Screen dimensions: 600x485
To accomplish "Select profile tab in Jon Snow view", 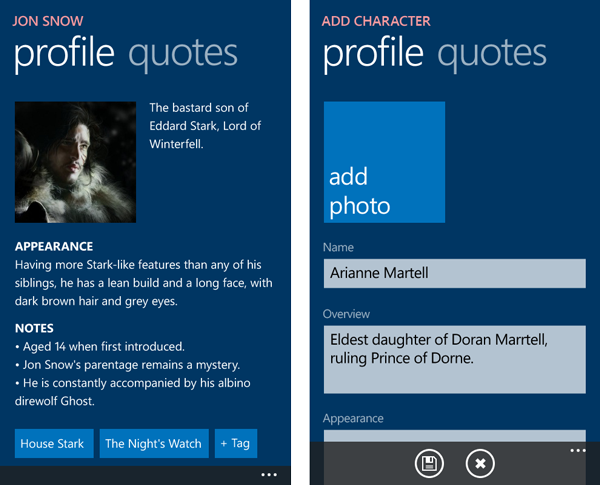I will pyautogui.click(x=64, y=54).
